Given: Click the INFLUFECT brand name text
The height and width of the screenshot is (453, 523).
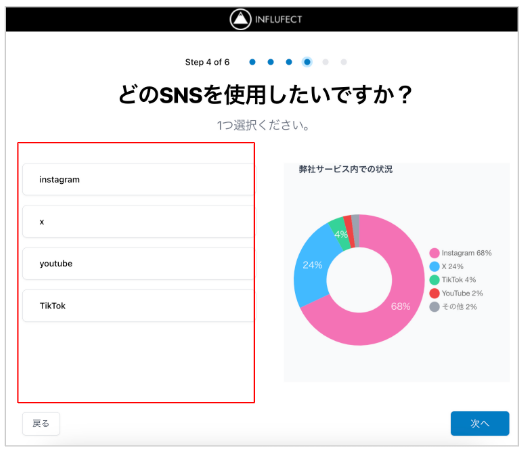Looking at the screenshot, I should (x=279, y=19).
